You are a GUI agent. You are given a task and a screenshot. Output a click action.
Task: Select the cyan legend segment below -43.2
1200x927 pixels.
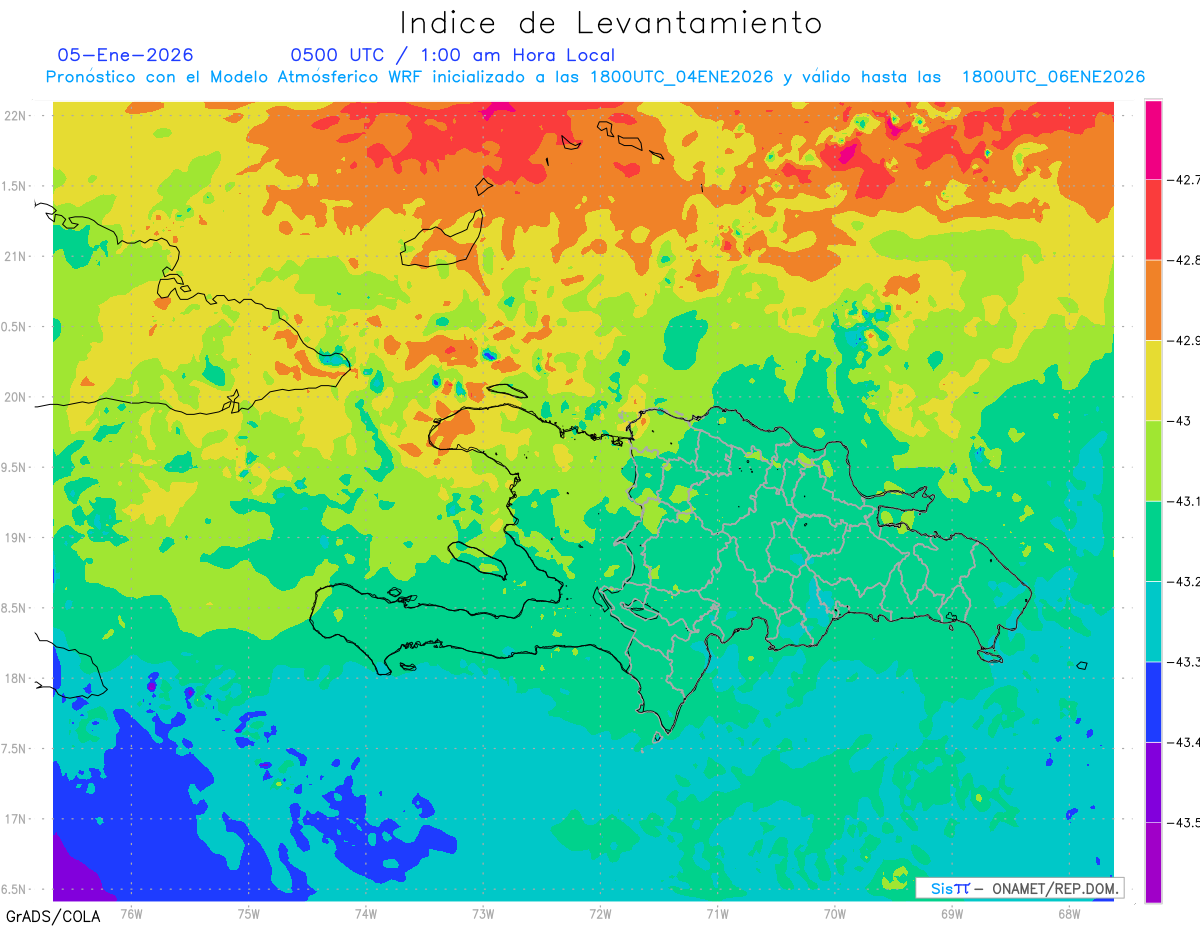click(x=1153, y=622)
